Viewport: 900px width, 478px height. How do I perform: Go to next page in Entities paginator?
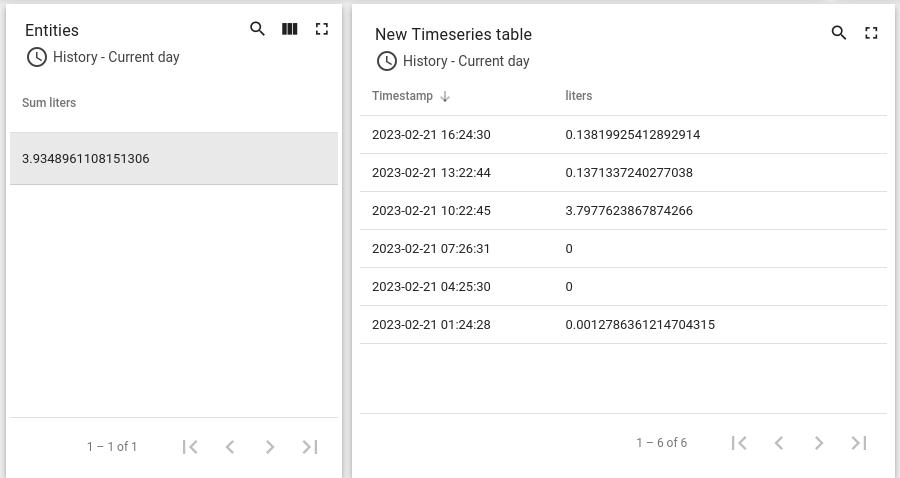270,446
